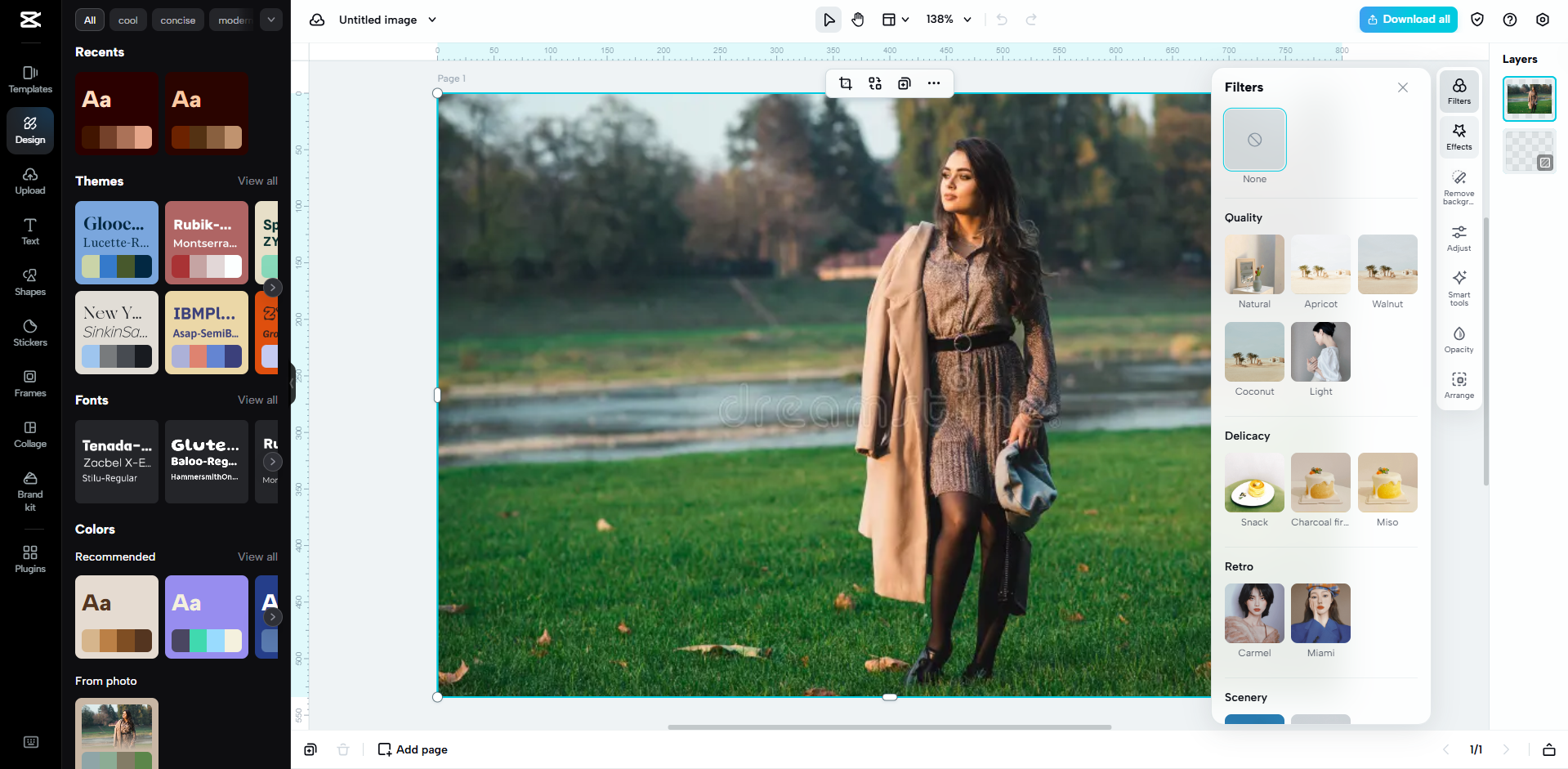Viewport: 1568px width, 769px height.
Task: Apply the purple recommended color palette
Action: (x=207, y=617)
